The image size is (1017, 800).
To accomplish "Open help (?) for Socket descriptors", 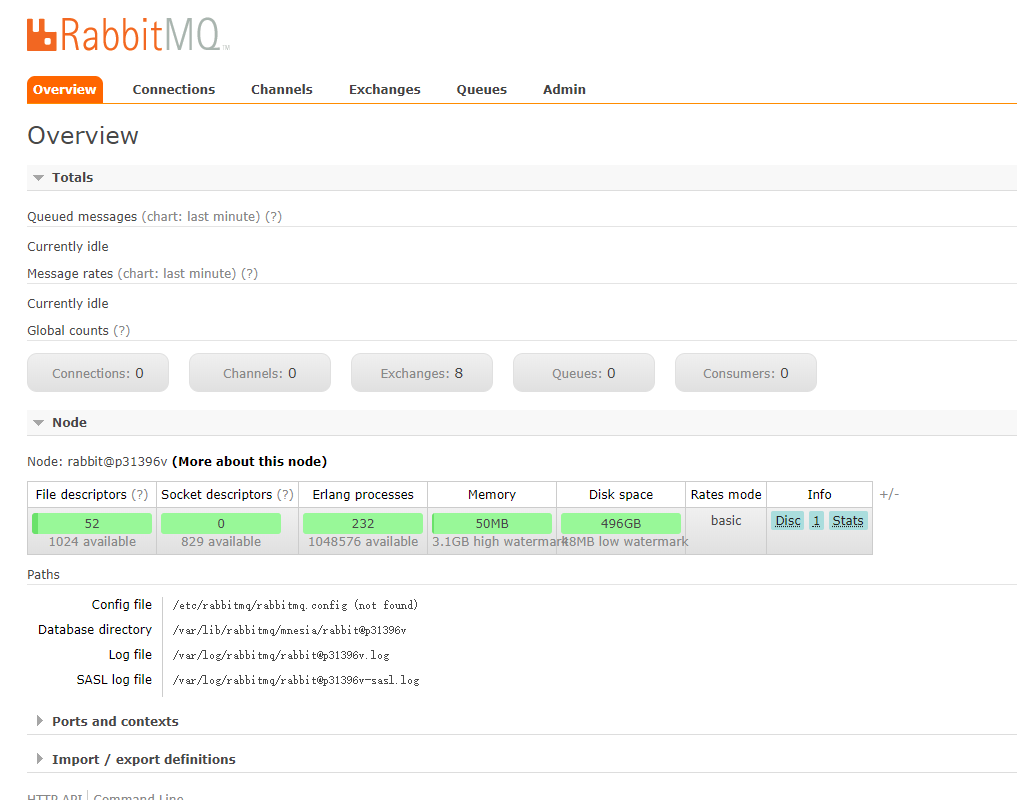I will (285, 494).
